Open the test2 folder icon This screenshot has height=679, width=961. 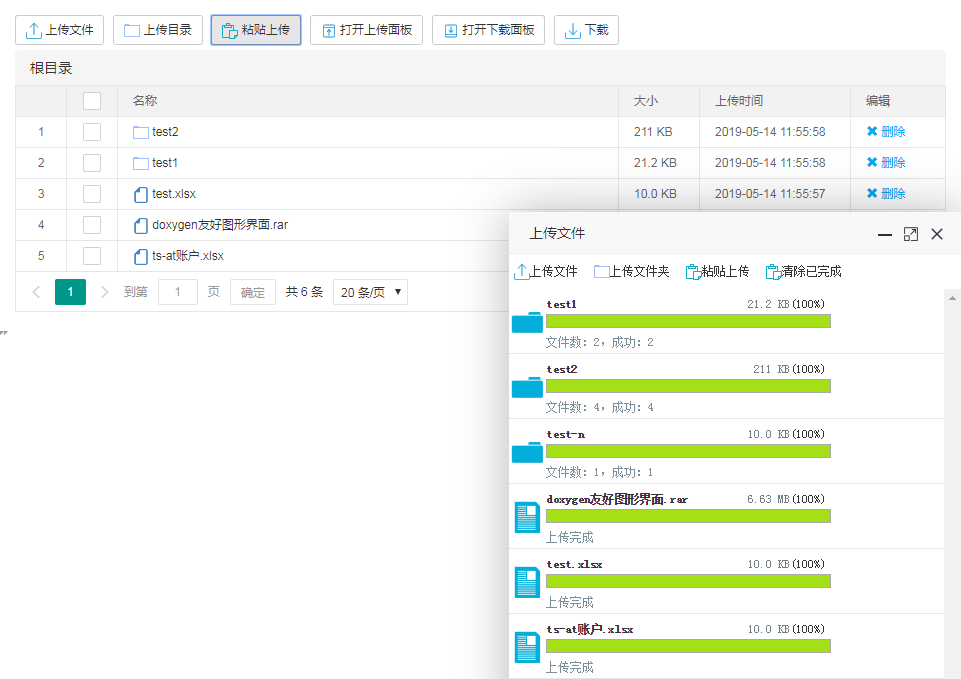click(x=139, y=131)
